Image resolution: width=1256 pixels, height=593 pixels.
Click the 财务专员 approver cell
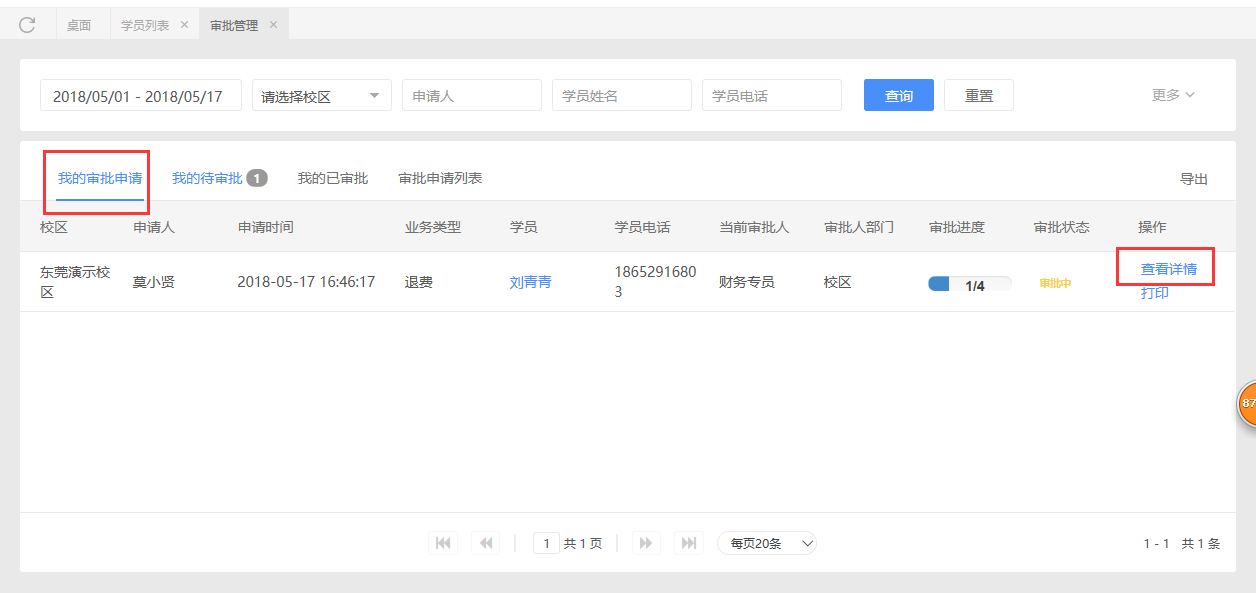point(747,282)
